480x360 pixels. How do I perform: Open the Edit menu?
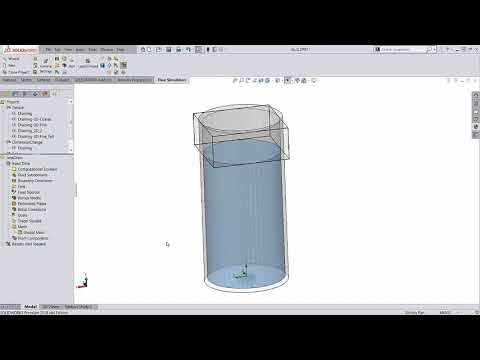coord(58,50)
